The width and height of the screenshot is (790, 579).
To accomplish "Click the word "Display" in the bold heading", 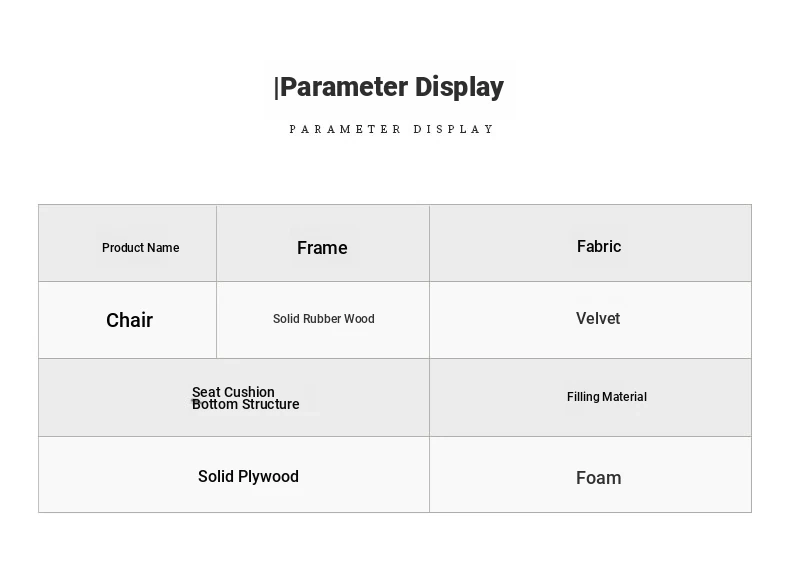I will [x=459, y=87].
